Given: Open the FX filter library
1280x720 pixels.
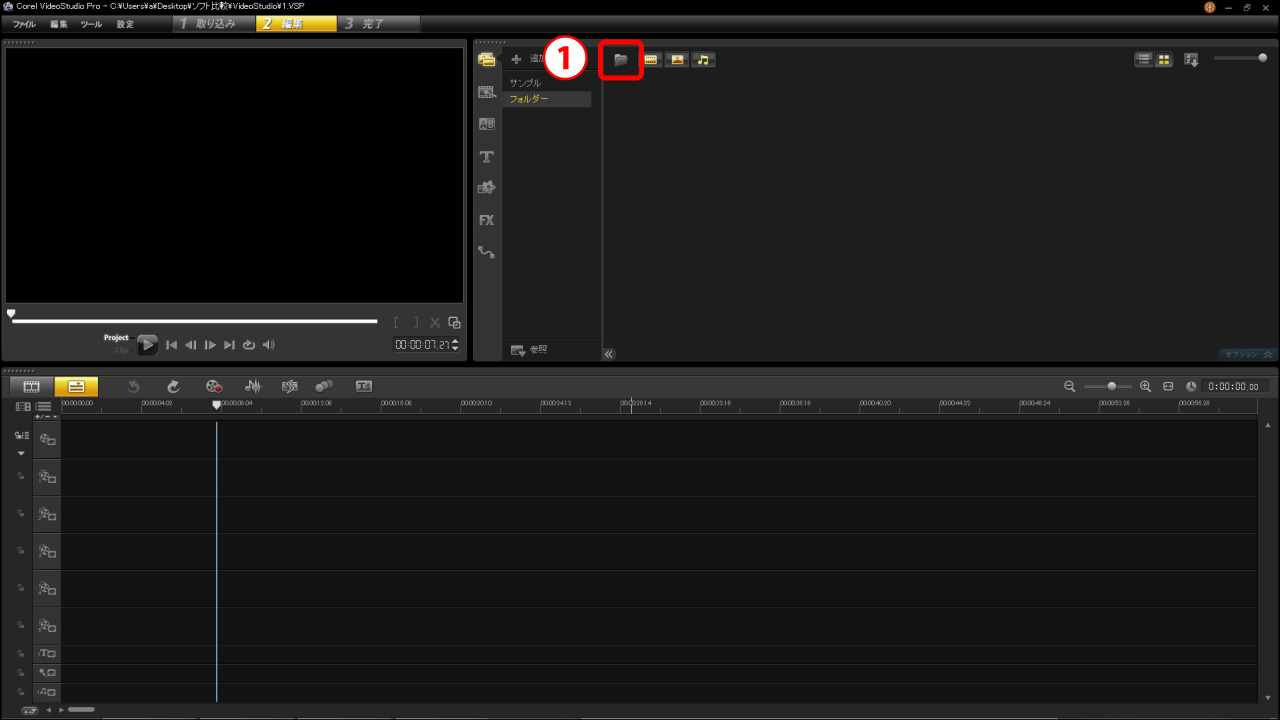Looking at the screenshot, I should pos(487,220).
